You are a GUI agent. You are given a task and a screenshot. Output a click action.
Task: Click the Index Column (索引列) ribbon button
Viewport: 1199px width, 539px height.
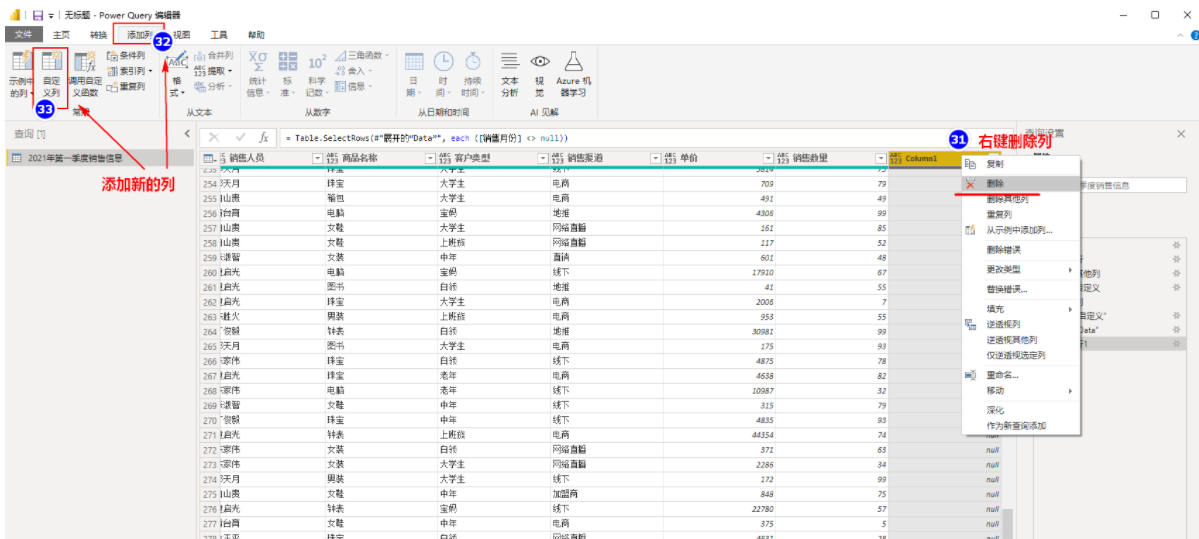pos(129,70)
